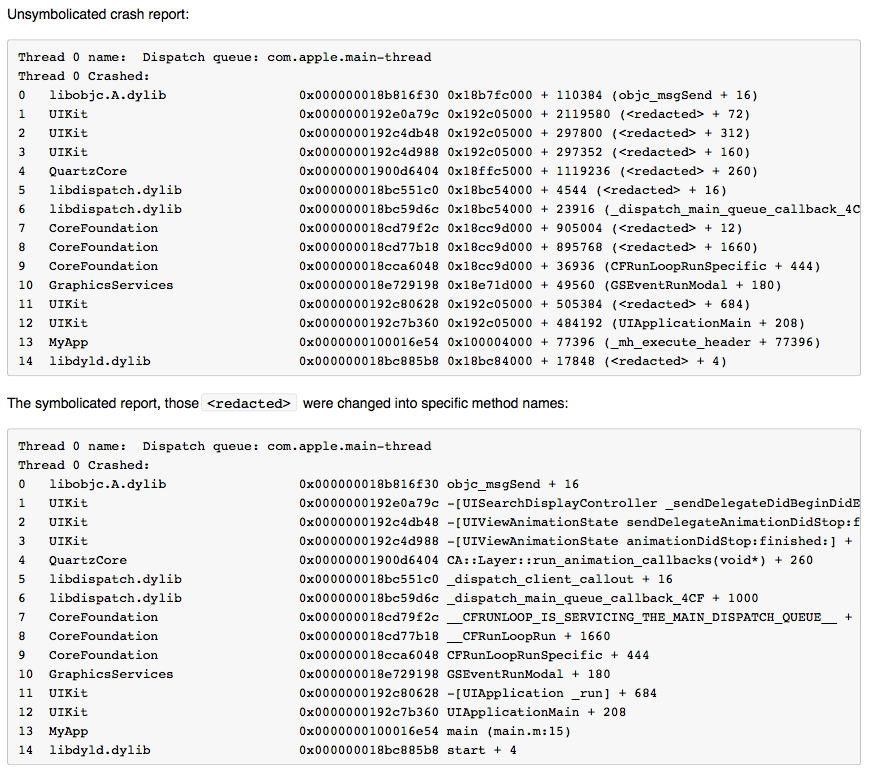Click '(GSEventRunModal + 180)' in the first report

[x=693, y=285]
